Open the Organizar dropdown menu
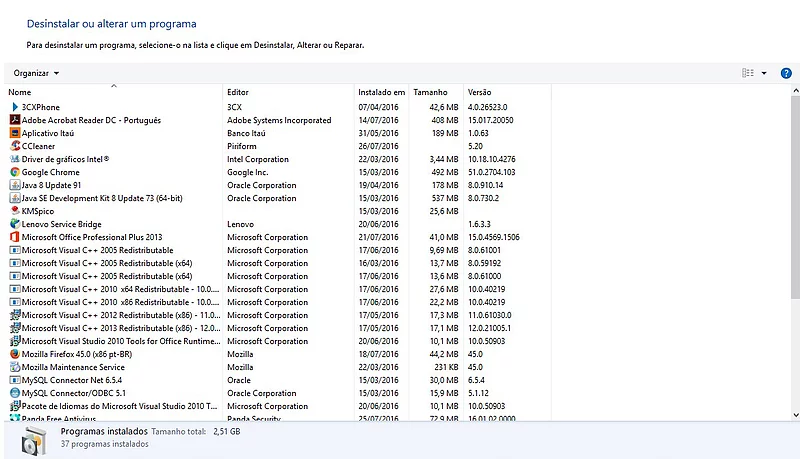 click(x=36, y=73)
